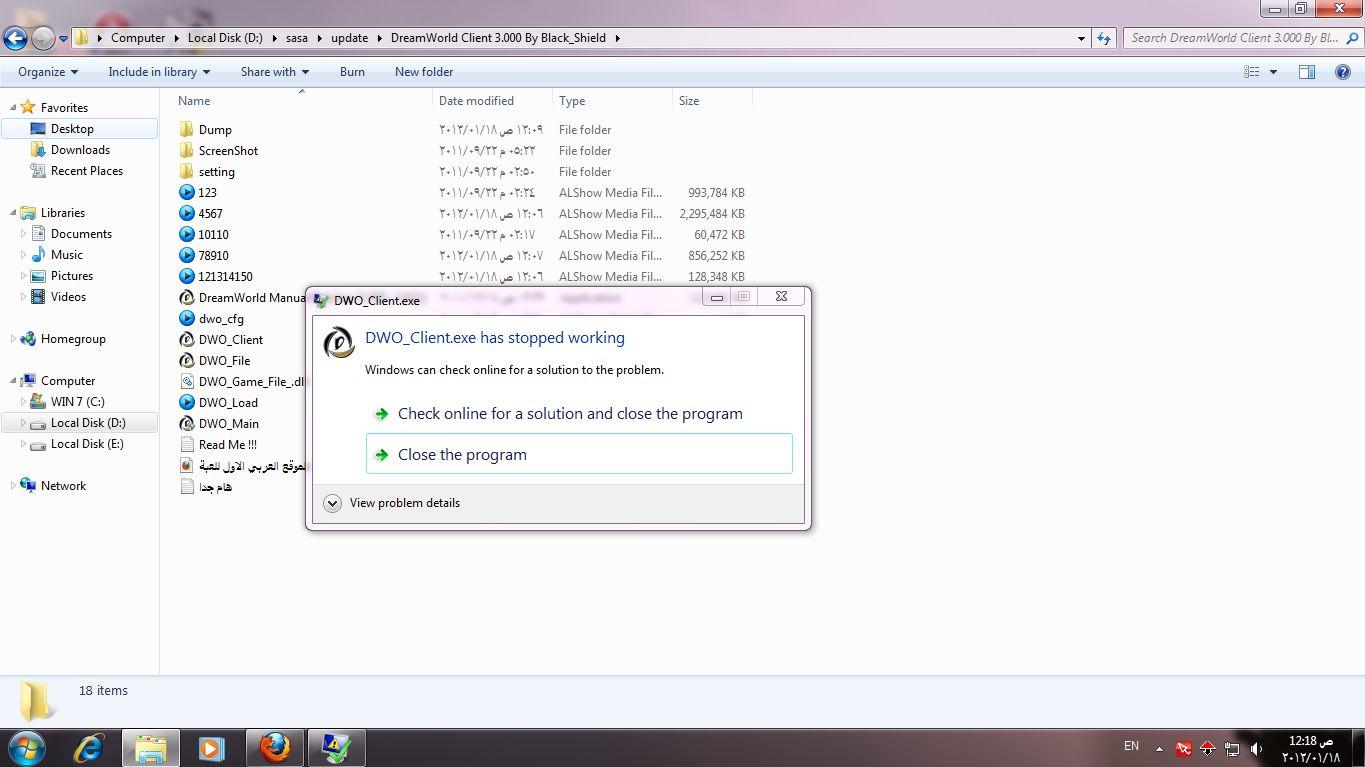1365x767 pixels.
Task: Select the Read Me !!! text file icon
Action: (187, 444)
